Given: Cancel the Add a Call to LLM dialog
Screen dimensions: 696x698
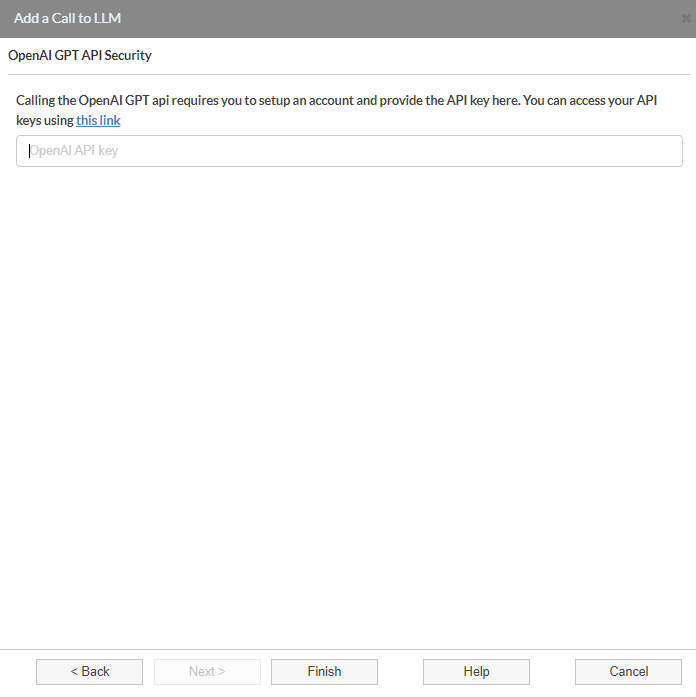Looking at the screenshot, I should click(x=628, y=672).
